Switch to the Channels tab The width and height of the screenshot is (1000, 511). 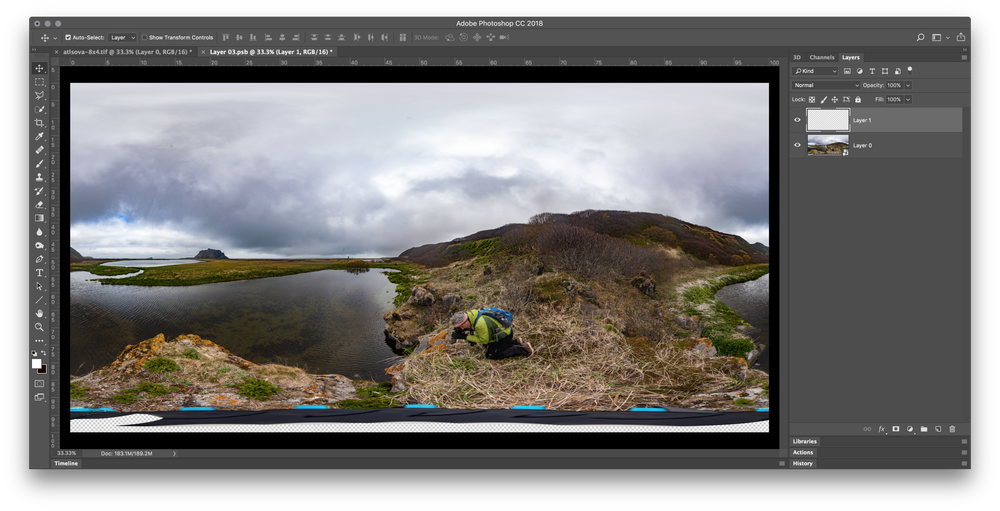pos(821,57)
